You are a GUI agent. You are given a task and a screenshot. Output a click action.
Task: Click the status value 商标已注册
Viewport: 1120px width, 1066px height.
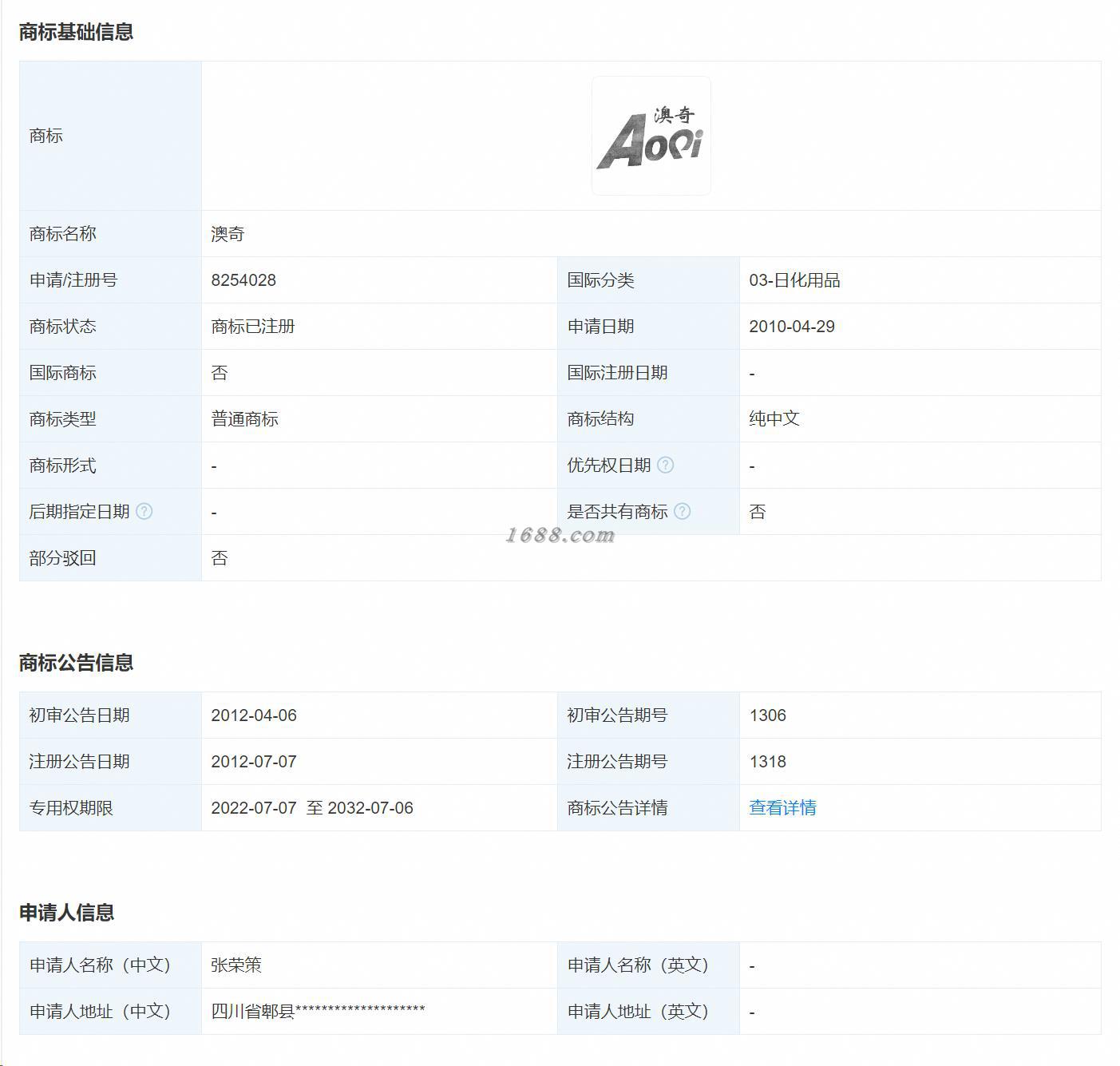coord(253,327)
